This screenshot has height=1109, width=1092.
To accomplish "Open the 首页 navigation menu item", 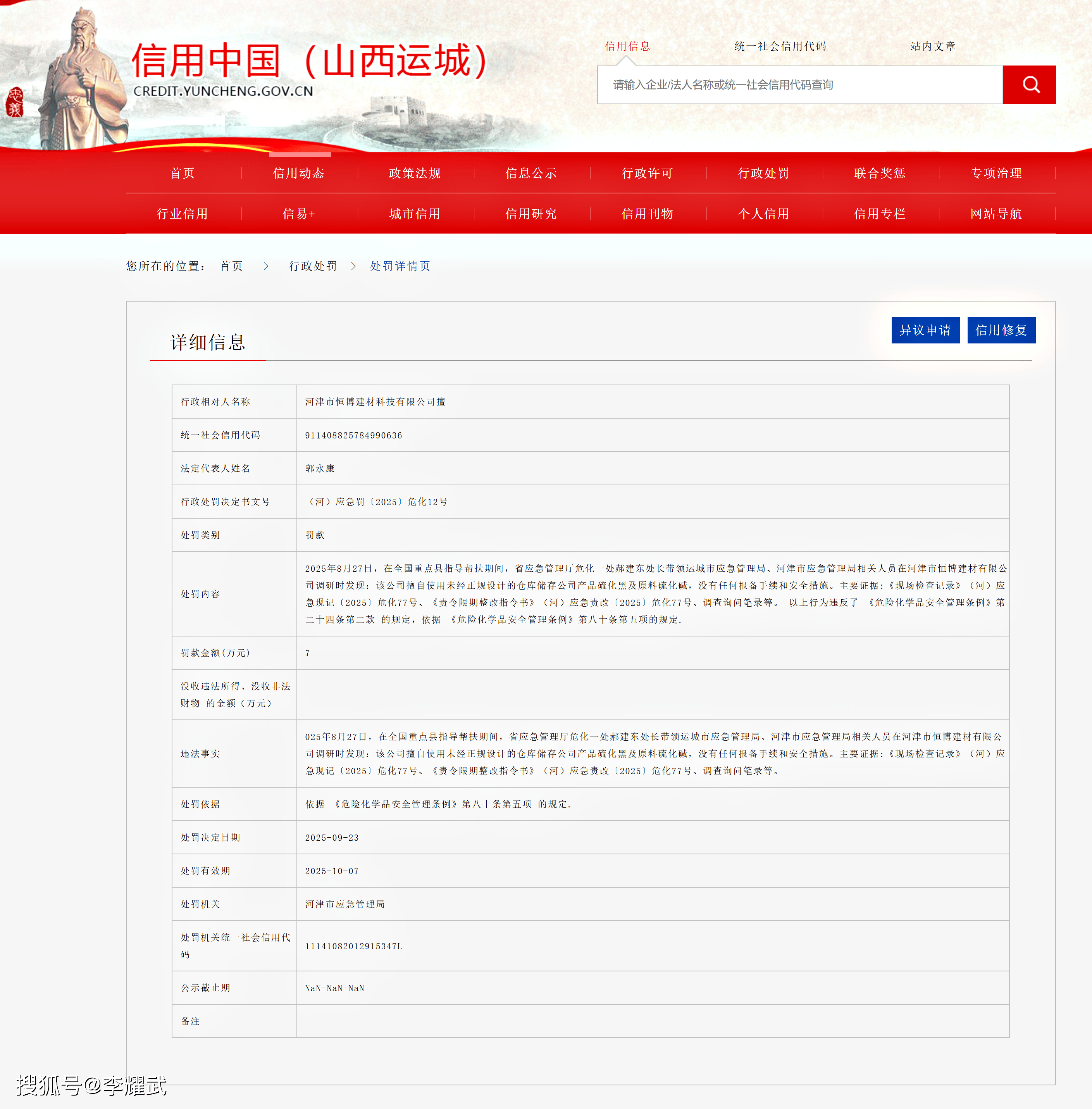I will [183, 173].
